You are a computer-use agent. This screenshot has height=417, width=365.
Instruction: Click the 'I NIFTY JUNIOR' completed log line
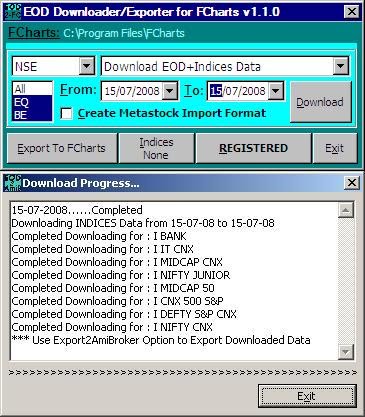pyautogui.click(x=121, y=275)
